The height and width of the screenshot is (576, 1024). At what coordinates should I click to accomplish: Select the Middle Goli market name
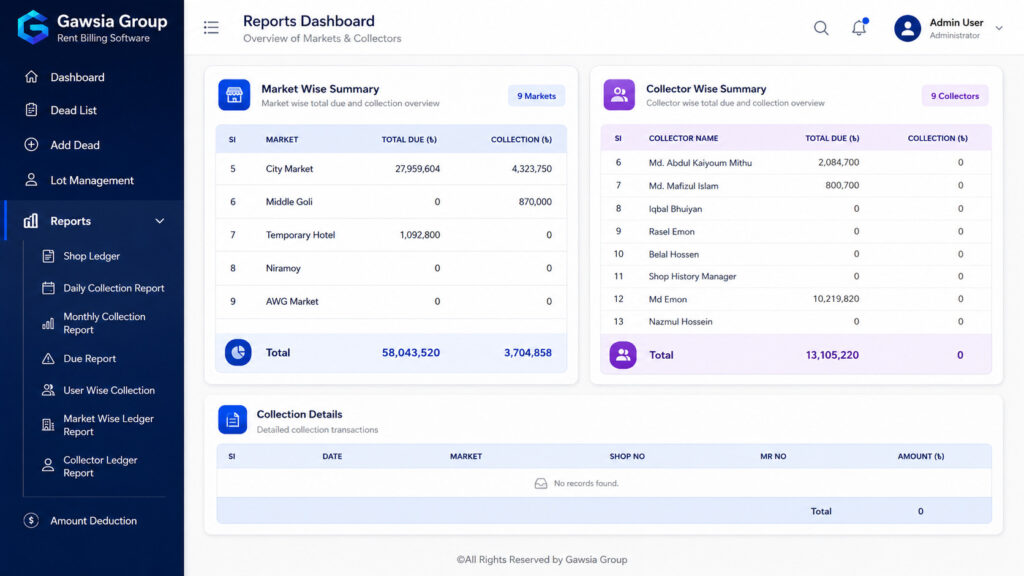289,202
